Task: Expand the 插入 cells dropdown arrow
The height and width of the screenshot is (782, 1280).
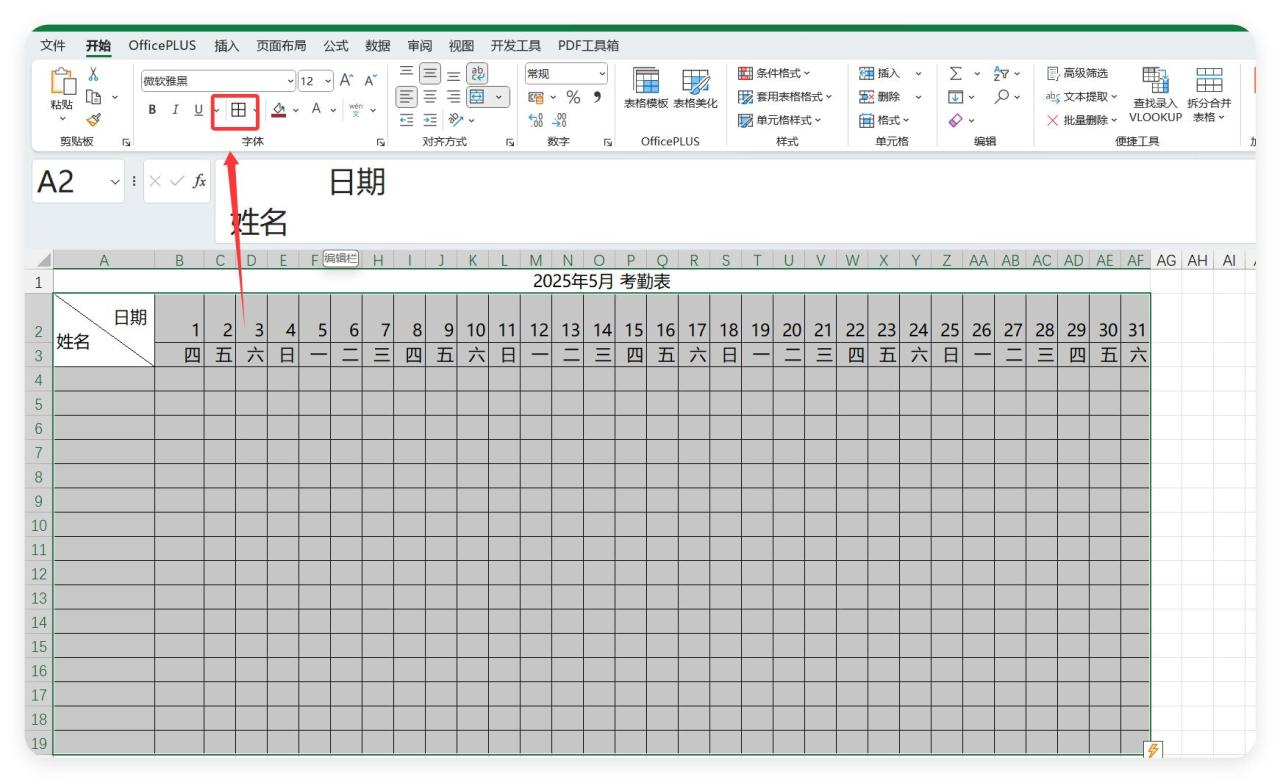Action: point(916,74)
